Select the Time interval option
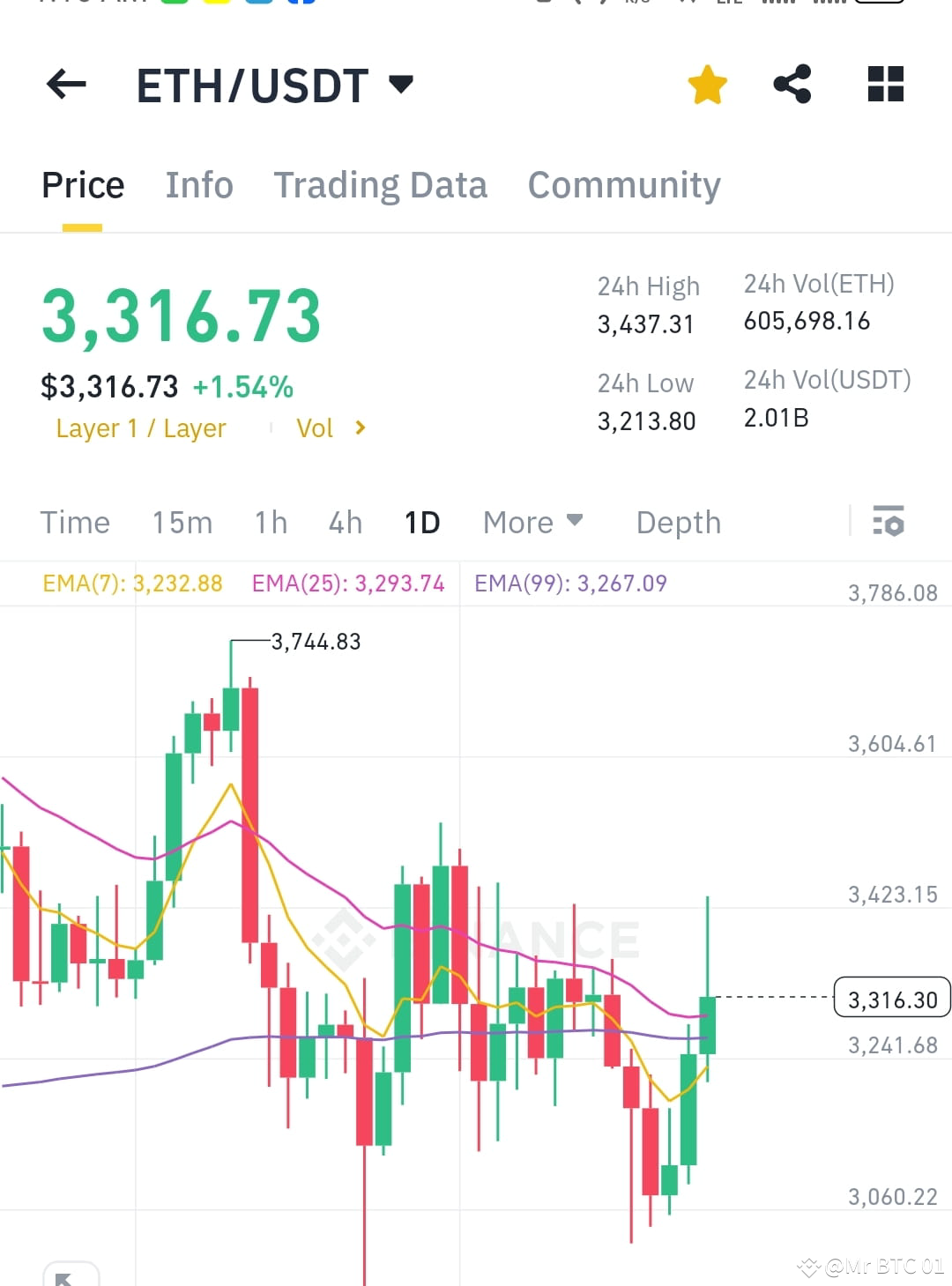 [x=75, y=522]
